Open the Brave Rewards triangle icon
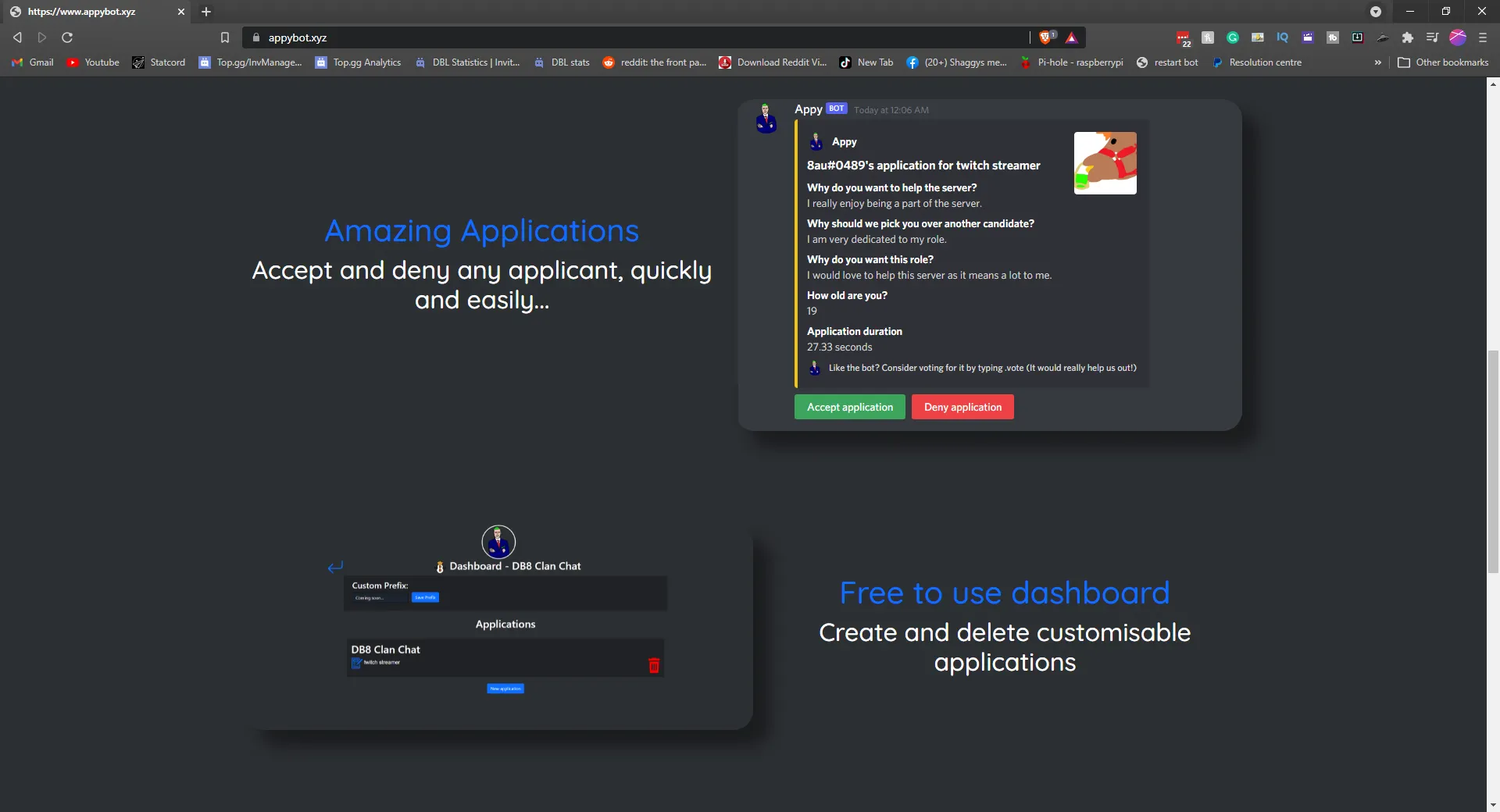This screenshot has width=1500, height=812. (1071, 37)
